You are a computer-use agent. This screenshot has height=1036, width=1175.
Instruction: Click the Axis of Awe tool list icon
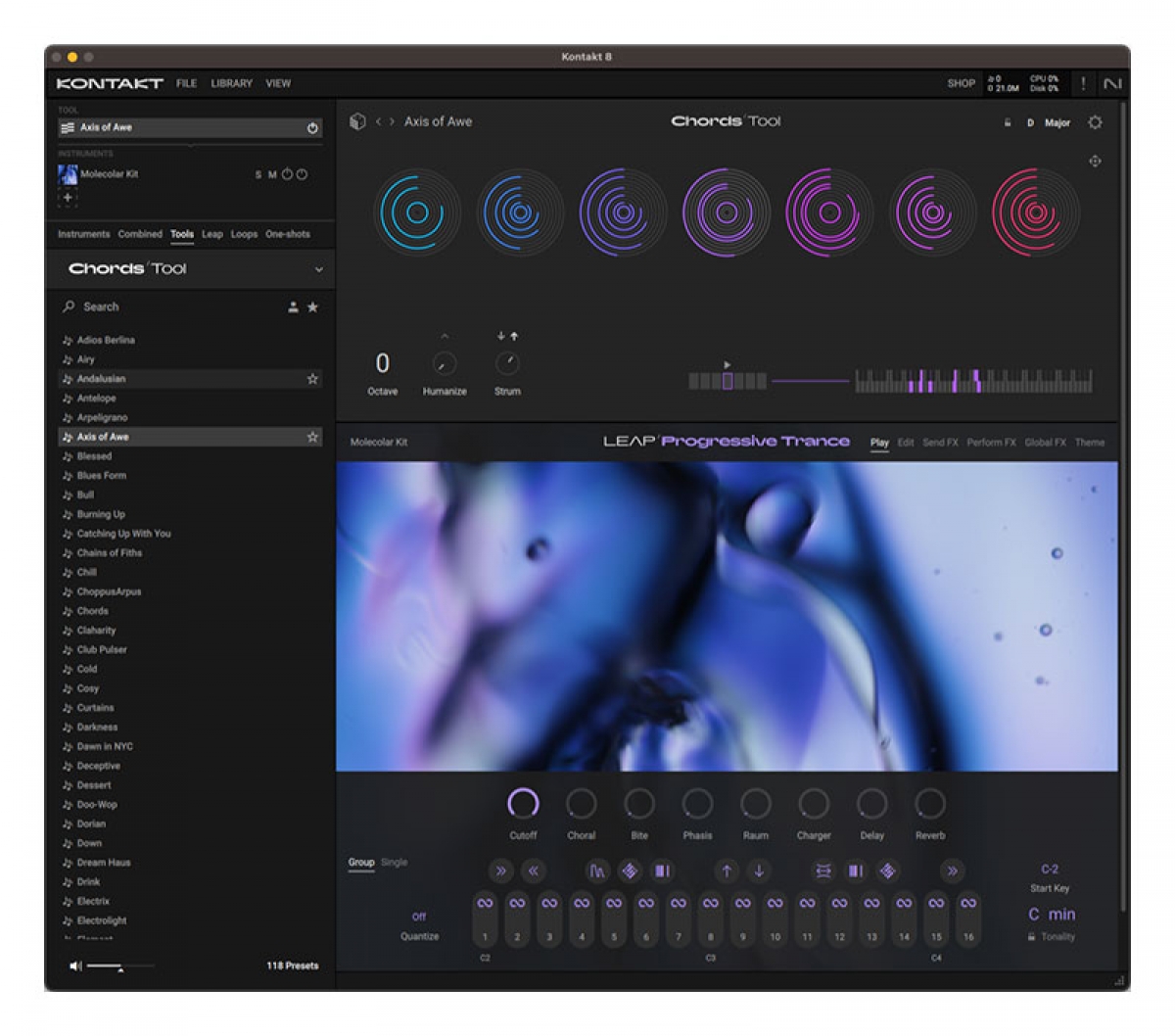[x=68, y=128]
